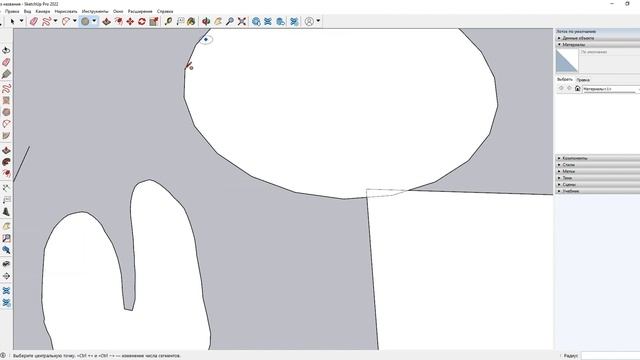Collapse the Материалы panel
Viewport: 640px width, 360px height.
pos(598,44)
